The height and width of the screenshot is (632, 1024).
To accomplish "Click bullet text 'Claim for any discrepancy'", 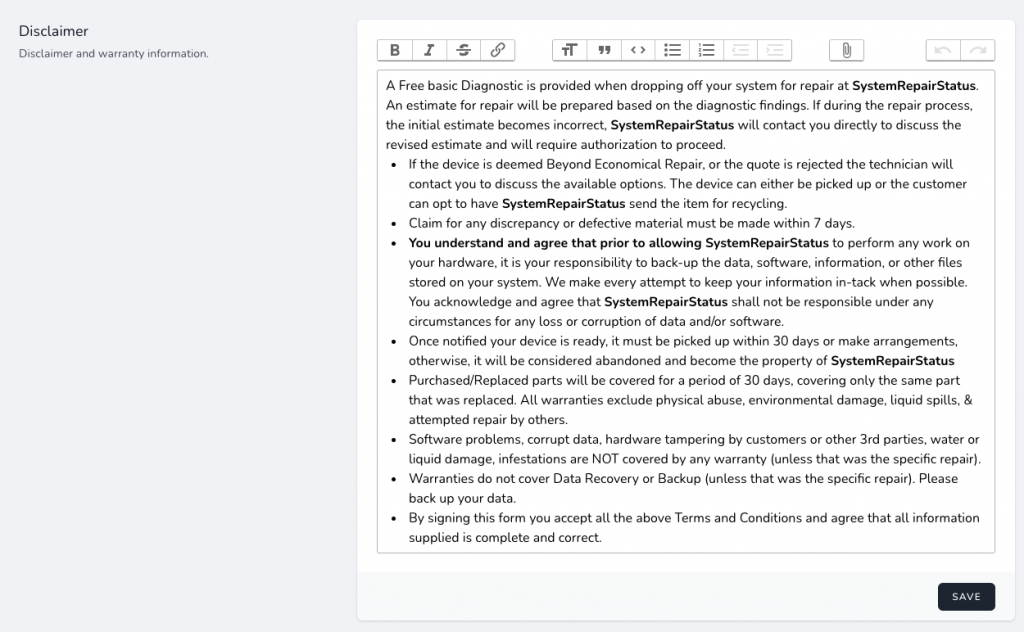I will [x=632, y=223].
